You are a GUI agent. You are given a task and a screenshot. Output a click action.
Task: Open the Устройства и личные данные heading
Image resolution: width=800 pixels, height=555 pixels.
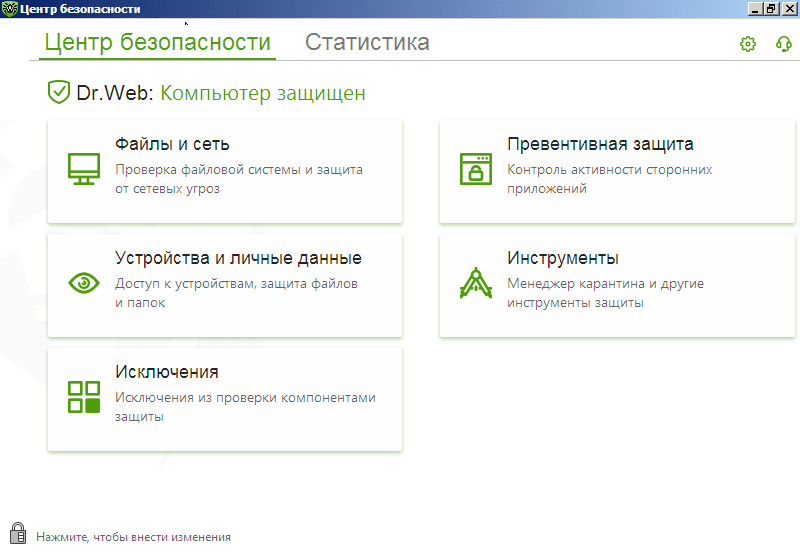(x=238, y=258)
